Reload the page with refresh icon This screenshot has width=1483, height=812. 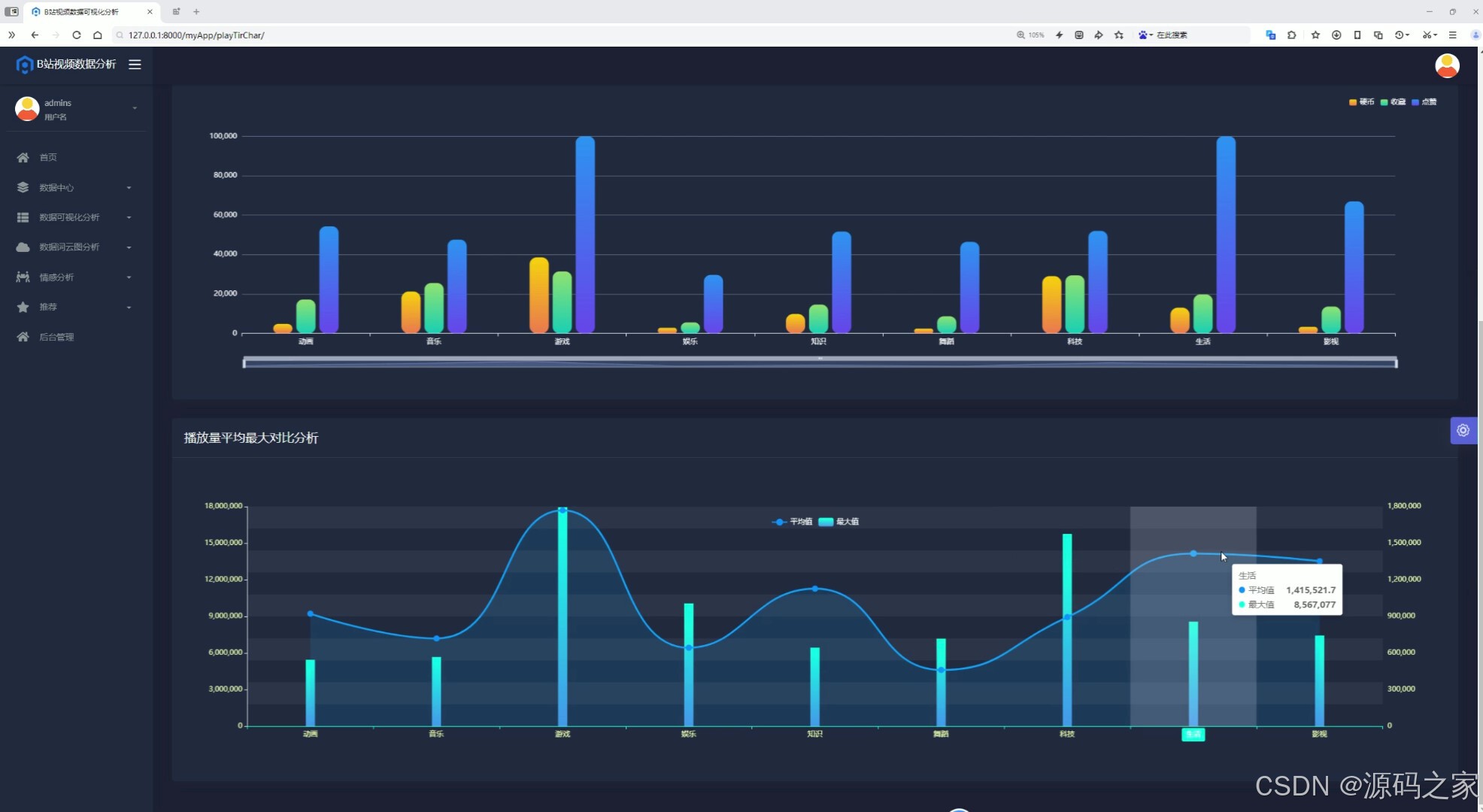77,35
